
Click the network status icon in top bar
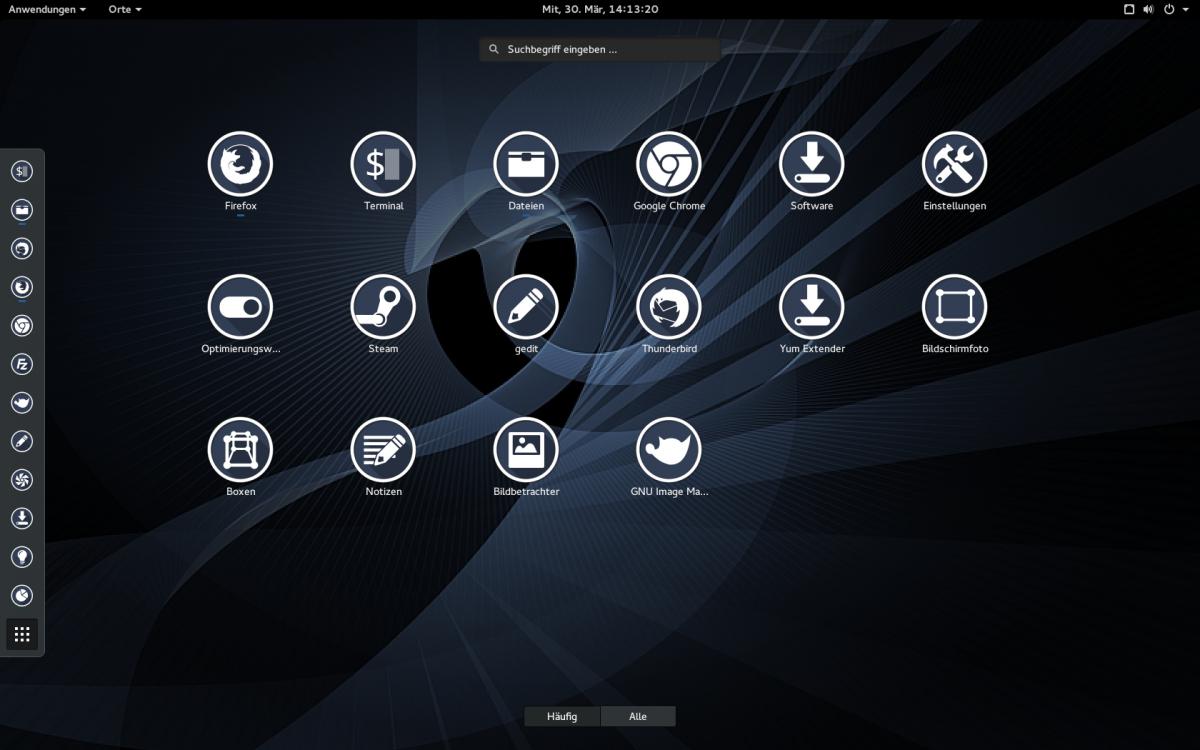(x=1129, y=9)
